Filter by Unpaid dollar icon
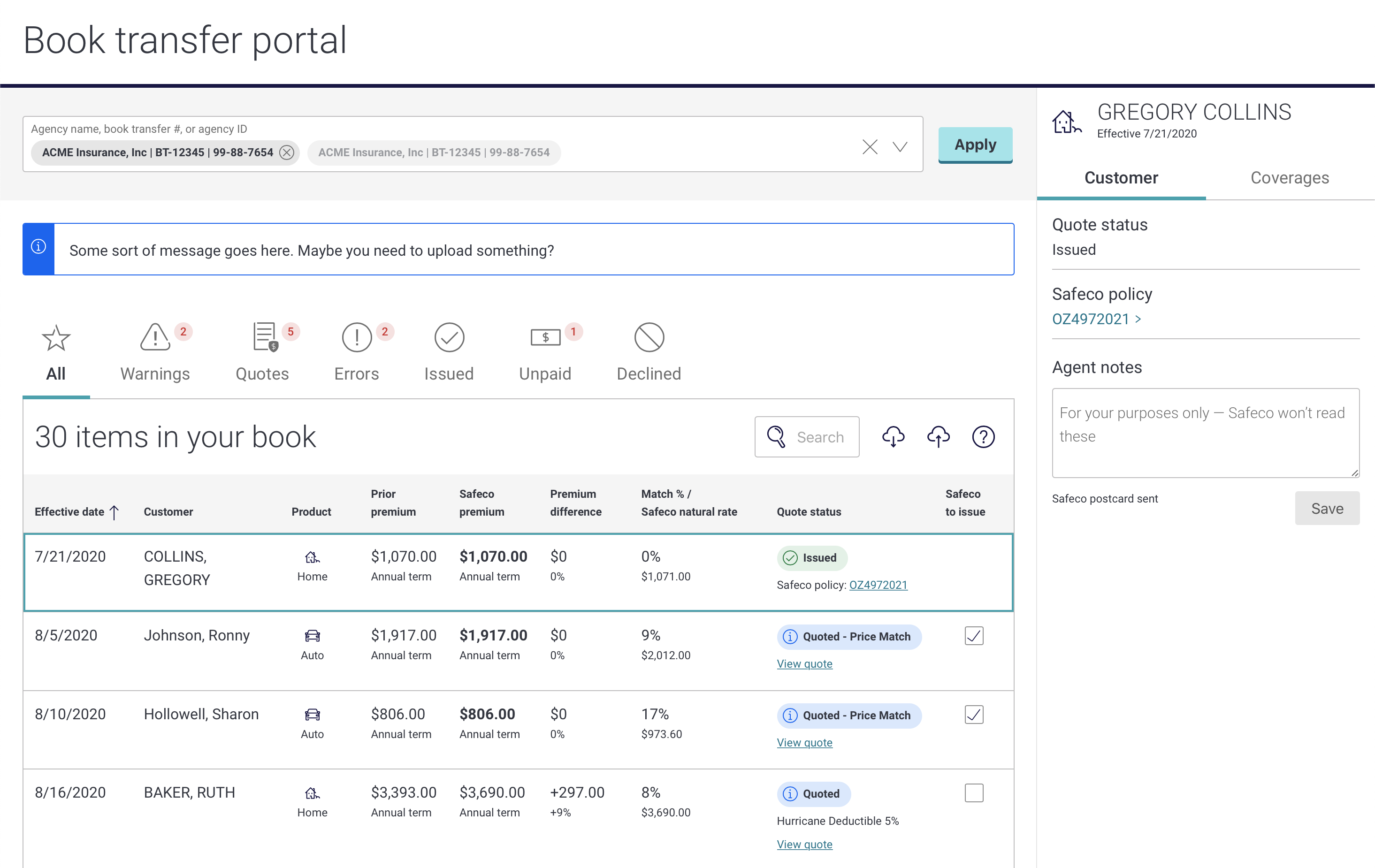1375x868 pixels. coord(545,337)
